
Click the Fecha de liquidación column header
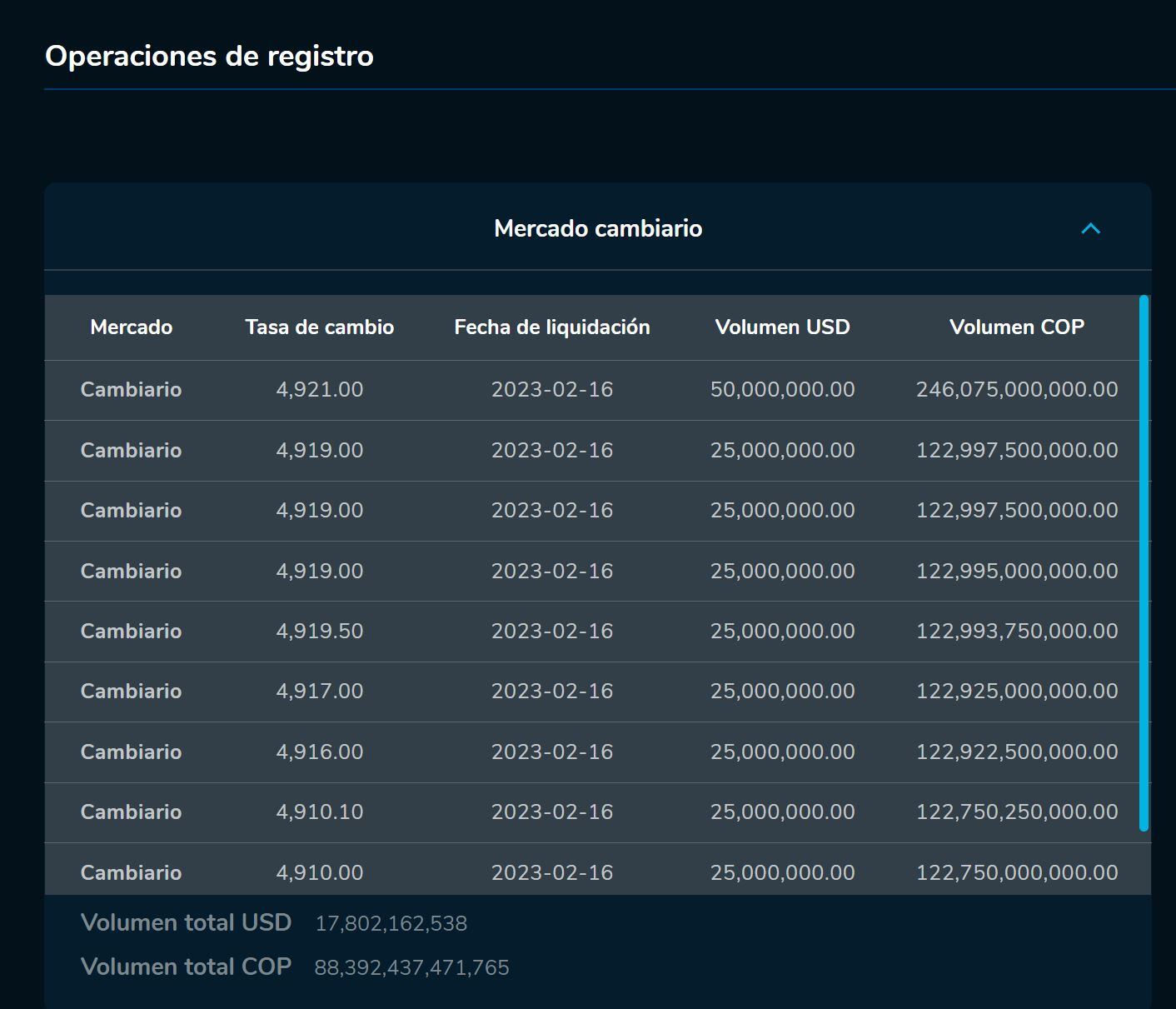coord(551,327)
